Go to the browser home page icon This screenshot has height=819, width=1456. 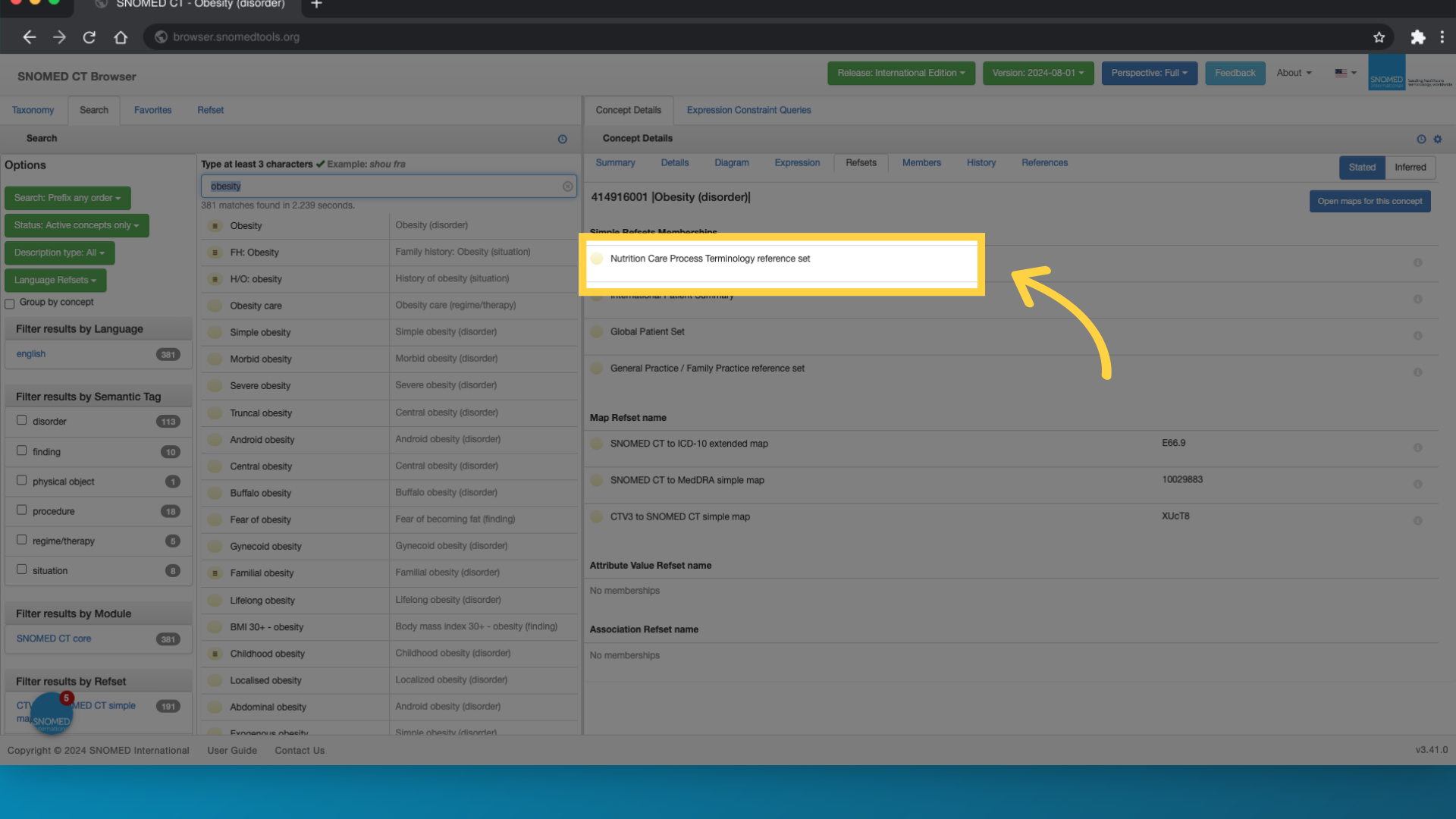121,37
